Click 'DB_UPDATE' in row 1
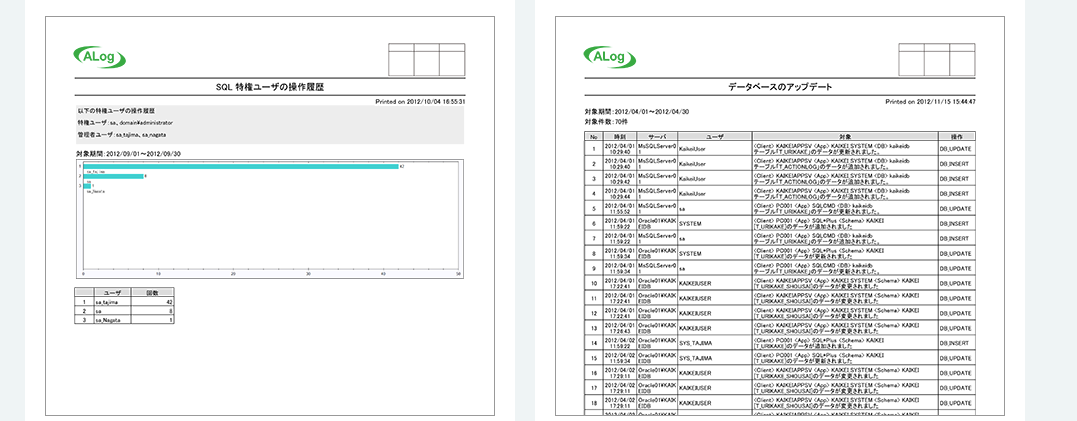Screen dimensions: 1077x421 point(955,148)
